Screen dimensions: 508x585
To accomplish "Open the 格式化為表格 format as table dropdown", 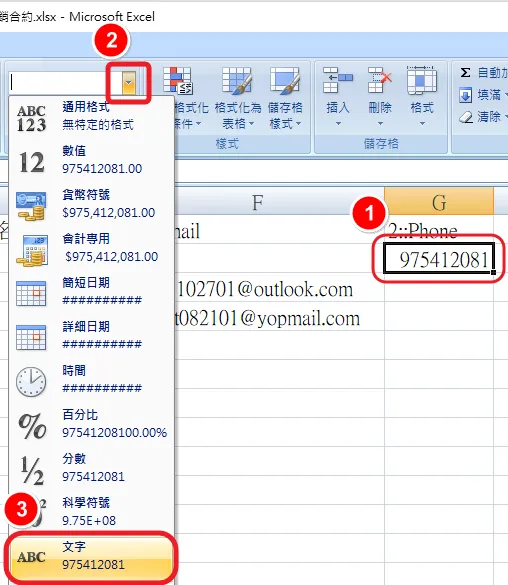I will pos(238,99).
